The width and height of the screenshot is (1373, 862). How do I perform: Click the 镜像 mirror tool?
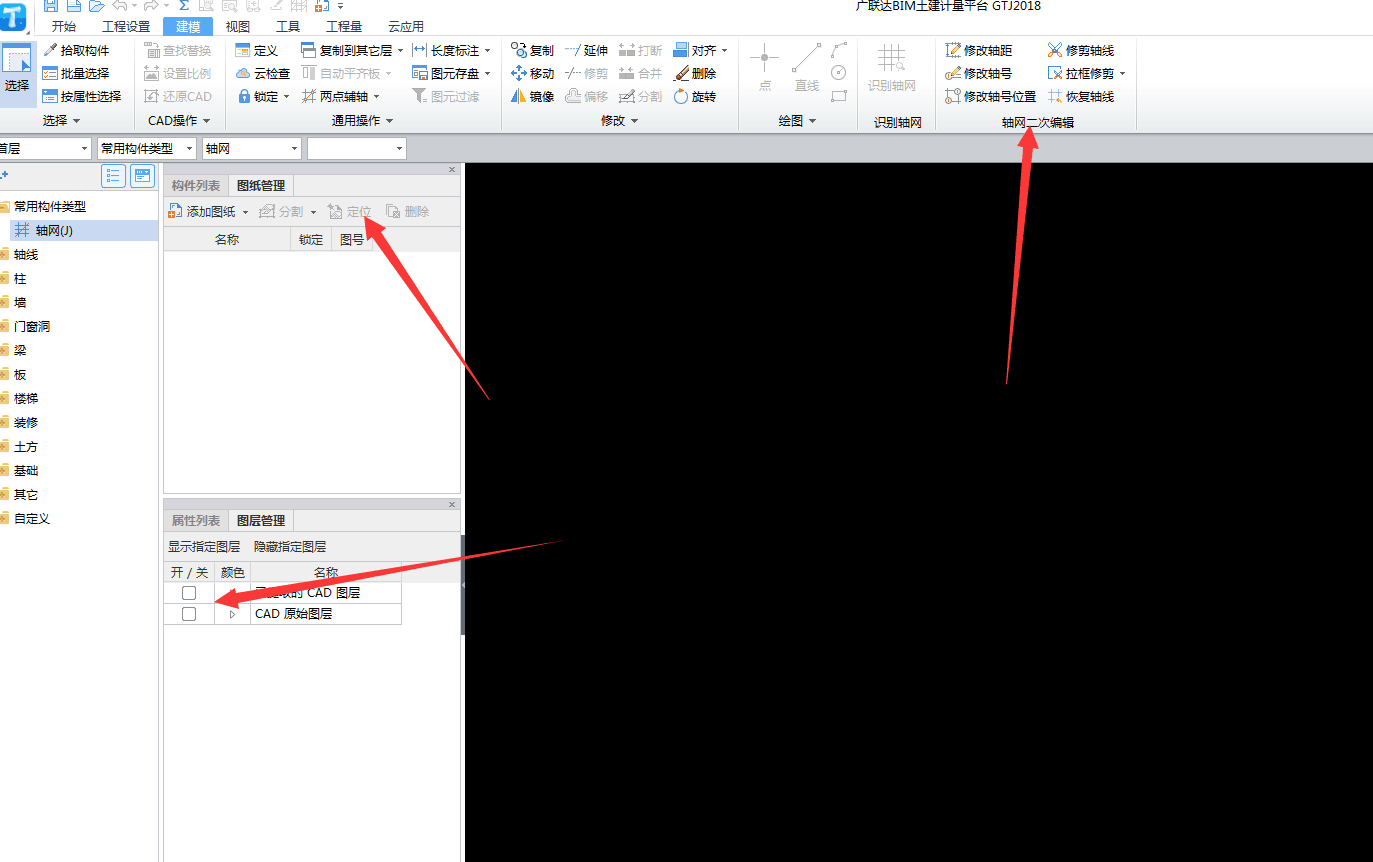click(532, 96)
